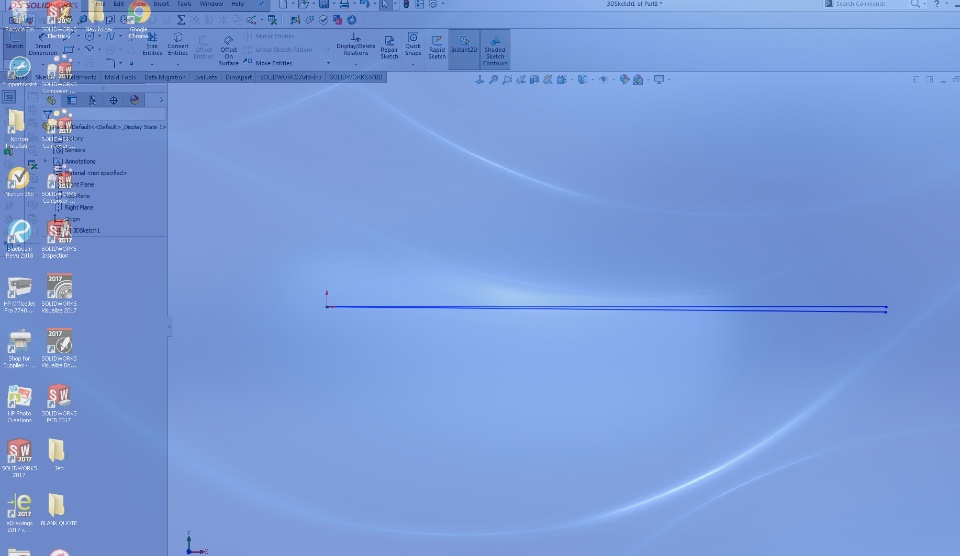Open the Tools menu
Screen dimensions: 960x556
[x=184, y=4]
